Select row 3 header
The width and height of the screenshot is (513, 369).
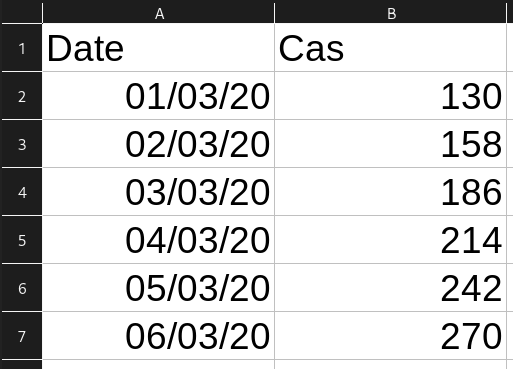click(x=22, y=144)
